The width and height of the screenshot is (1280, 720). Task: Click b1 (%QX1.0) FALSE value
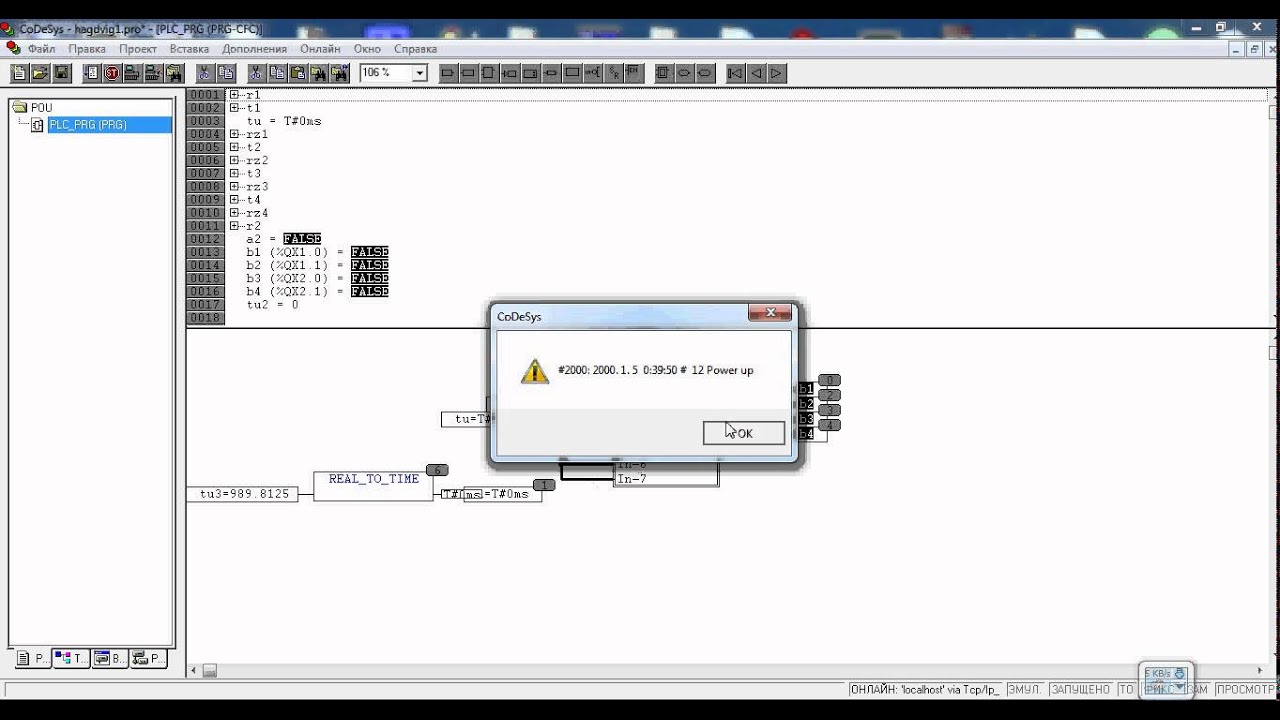click(x=369, y=252)
